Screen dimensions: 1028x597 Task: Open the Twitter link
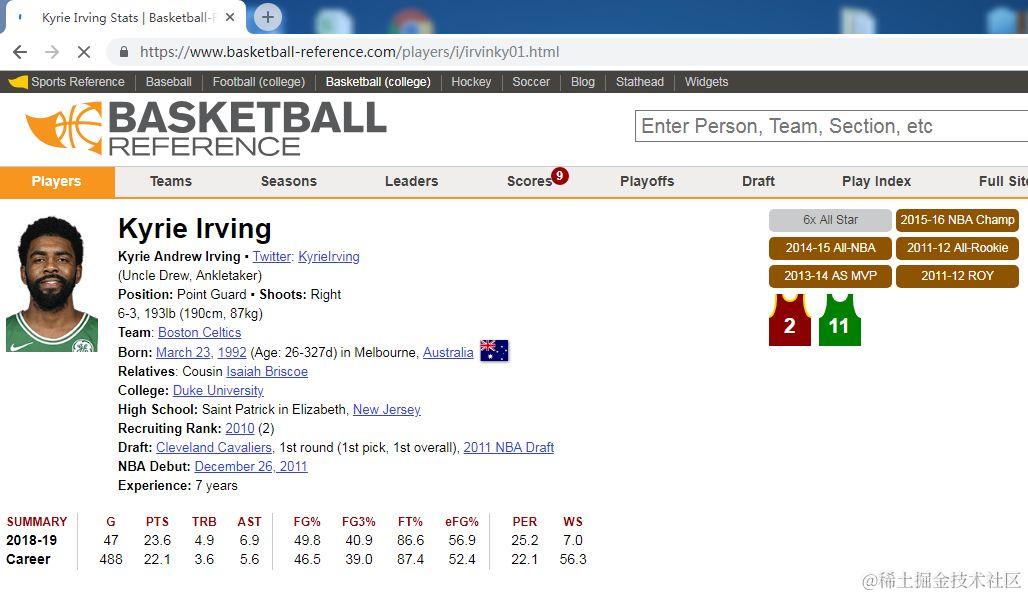click(272, 256)
